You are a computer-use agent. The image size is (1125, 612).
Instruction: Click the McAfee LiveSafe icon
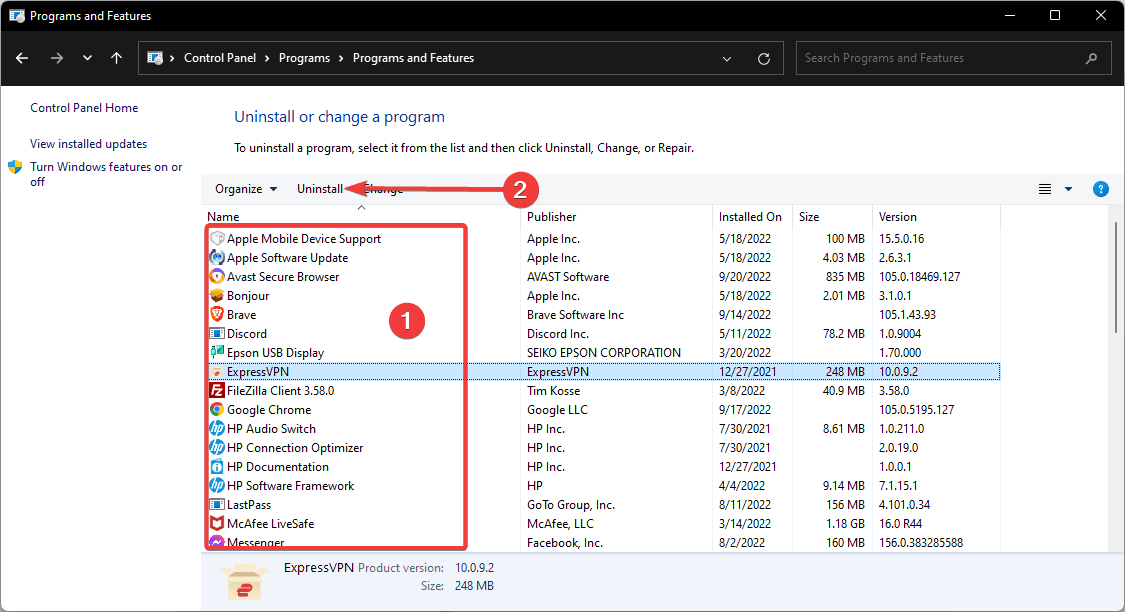[217, 524]
